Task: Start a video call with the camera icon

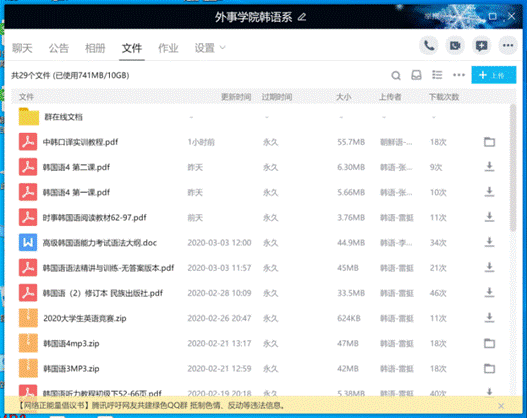Action: (455, 45)
